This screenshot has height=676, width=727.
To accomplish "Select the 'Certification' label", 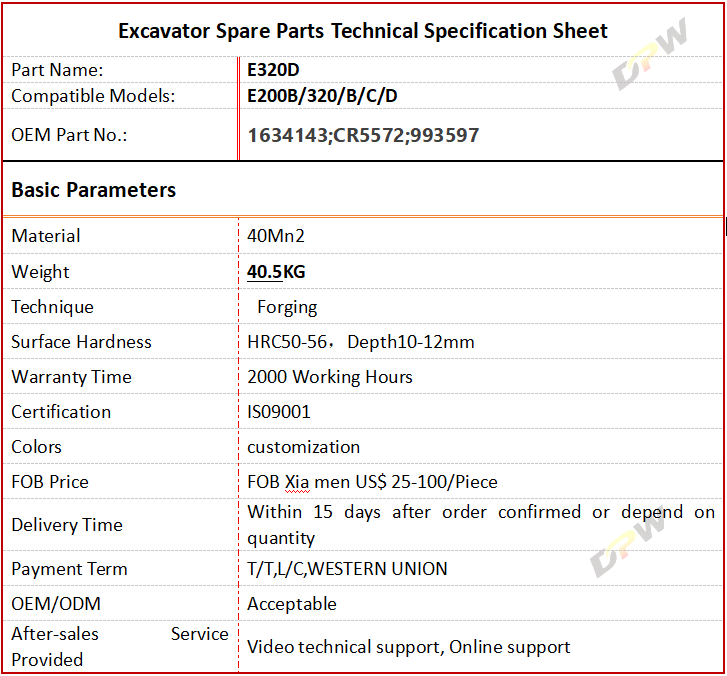I will tap(61, 412).
